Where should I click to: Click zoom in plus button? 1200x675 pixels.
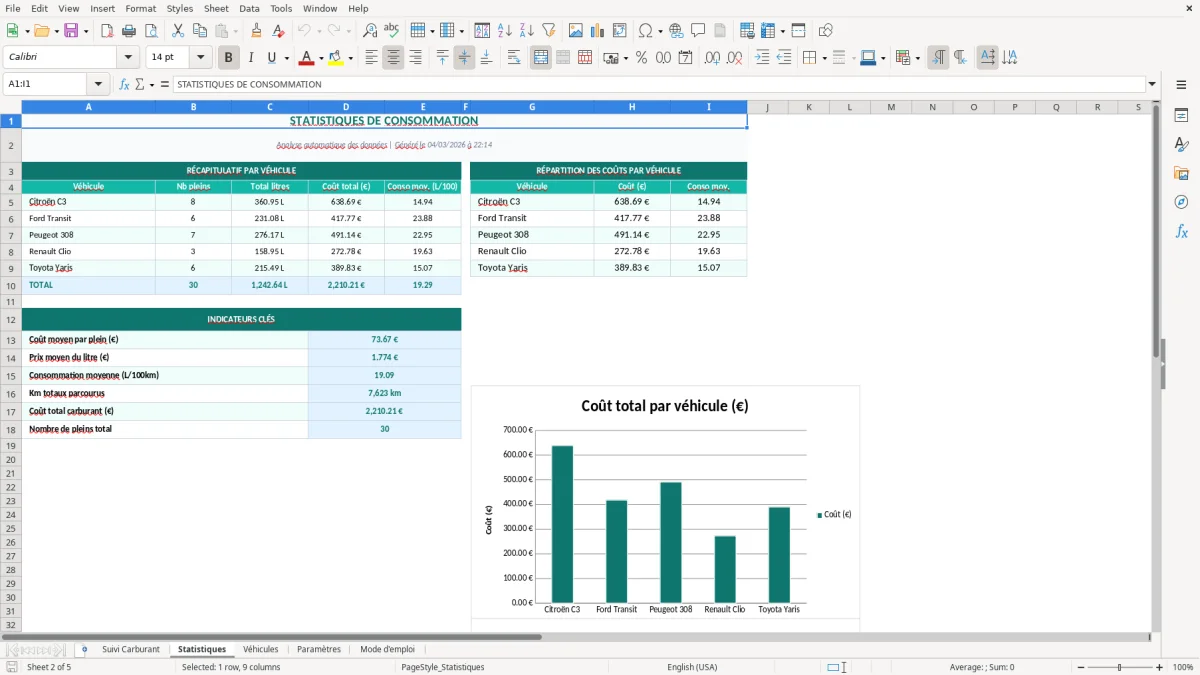(x=1160, y=667)
